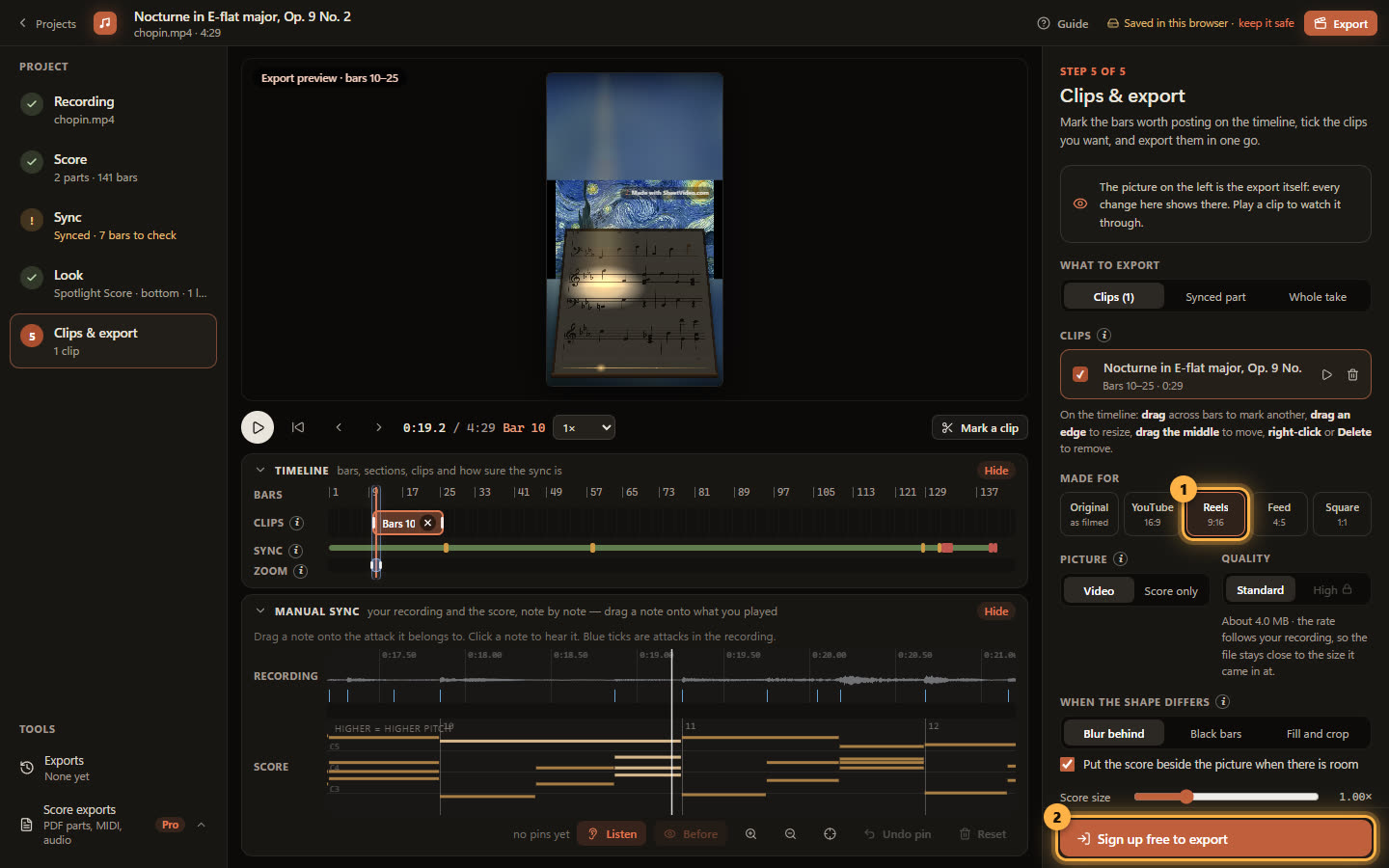Collapse the Manual Sync section chevron
This screenshot has height=868, width=1389.
click(x=260, y=611)
